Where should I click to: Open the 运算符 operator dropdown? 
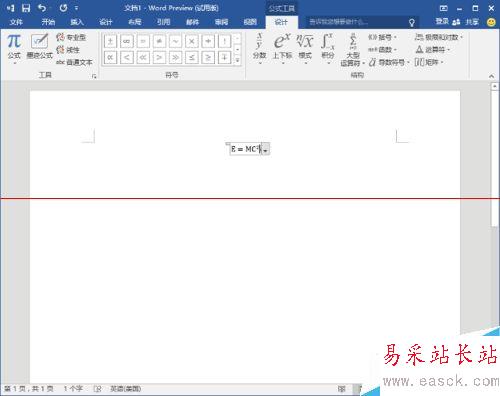pos(433,50)
